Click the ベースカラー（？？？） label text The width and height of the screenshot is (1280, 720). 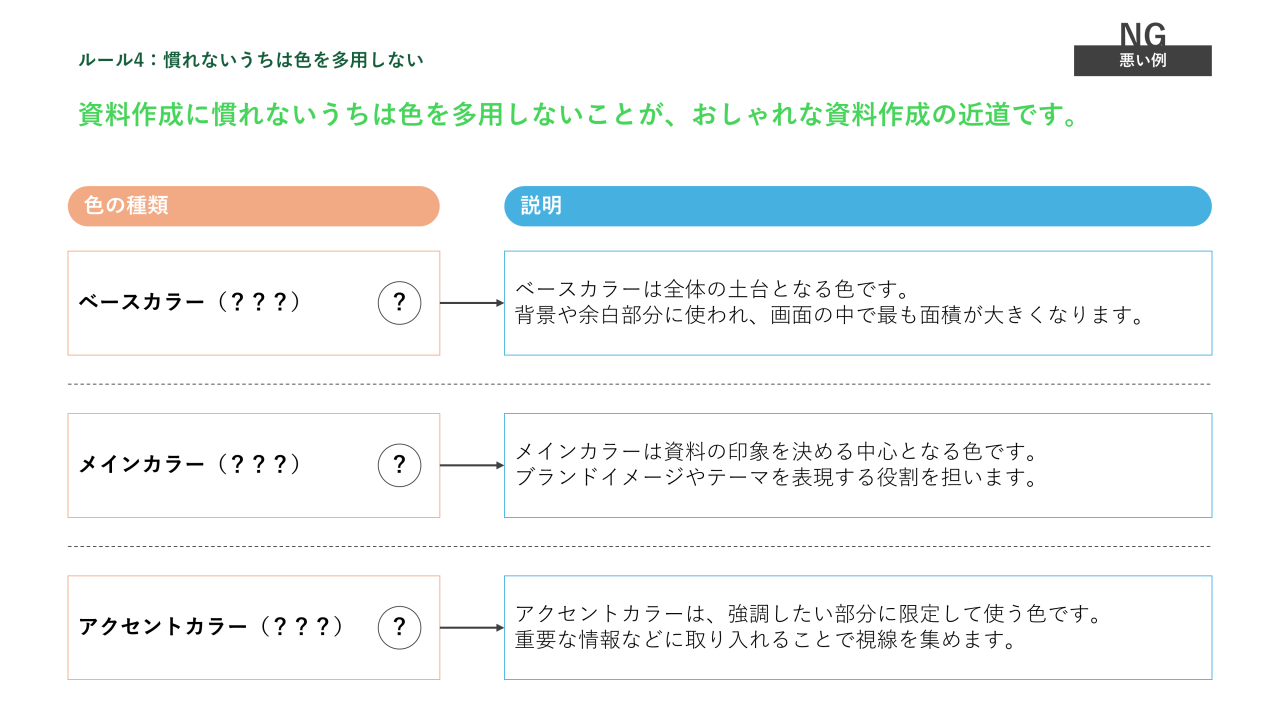(190, 303)
